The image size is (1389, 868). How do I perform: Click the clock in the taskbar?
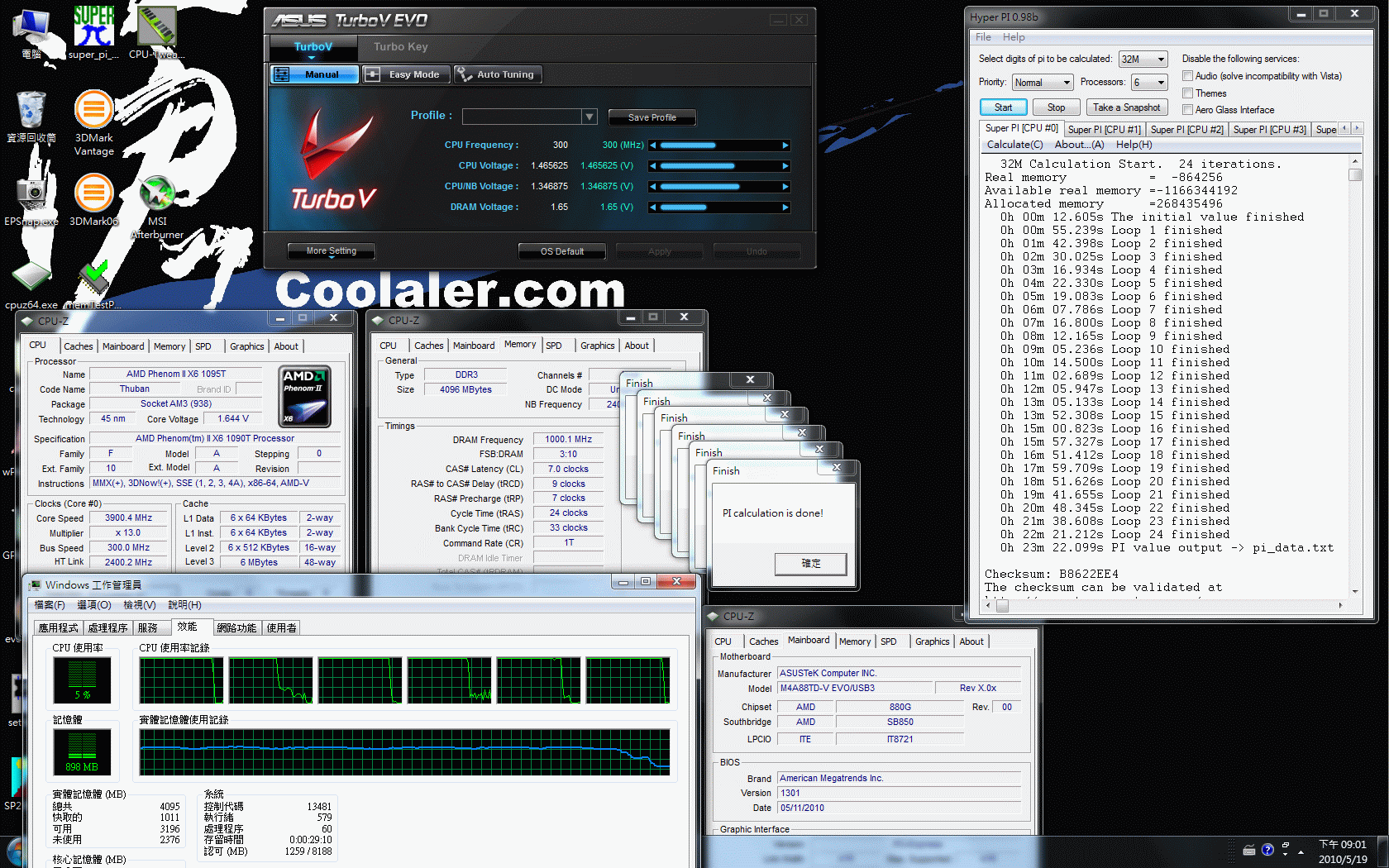[x=1343, y=851]
